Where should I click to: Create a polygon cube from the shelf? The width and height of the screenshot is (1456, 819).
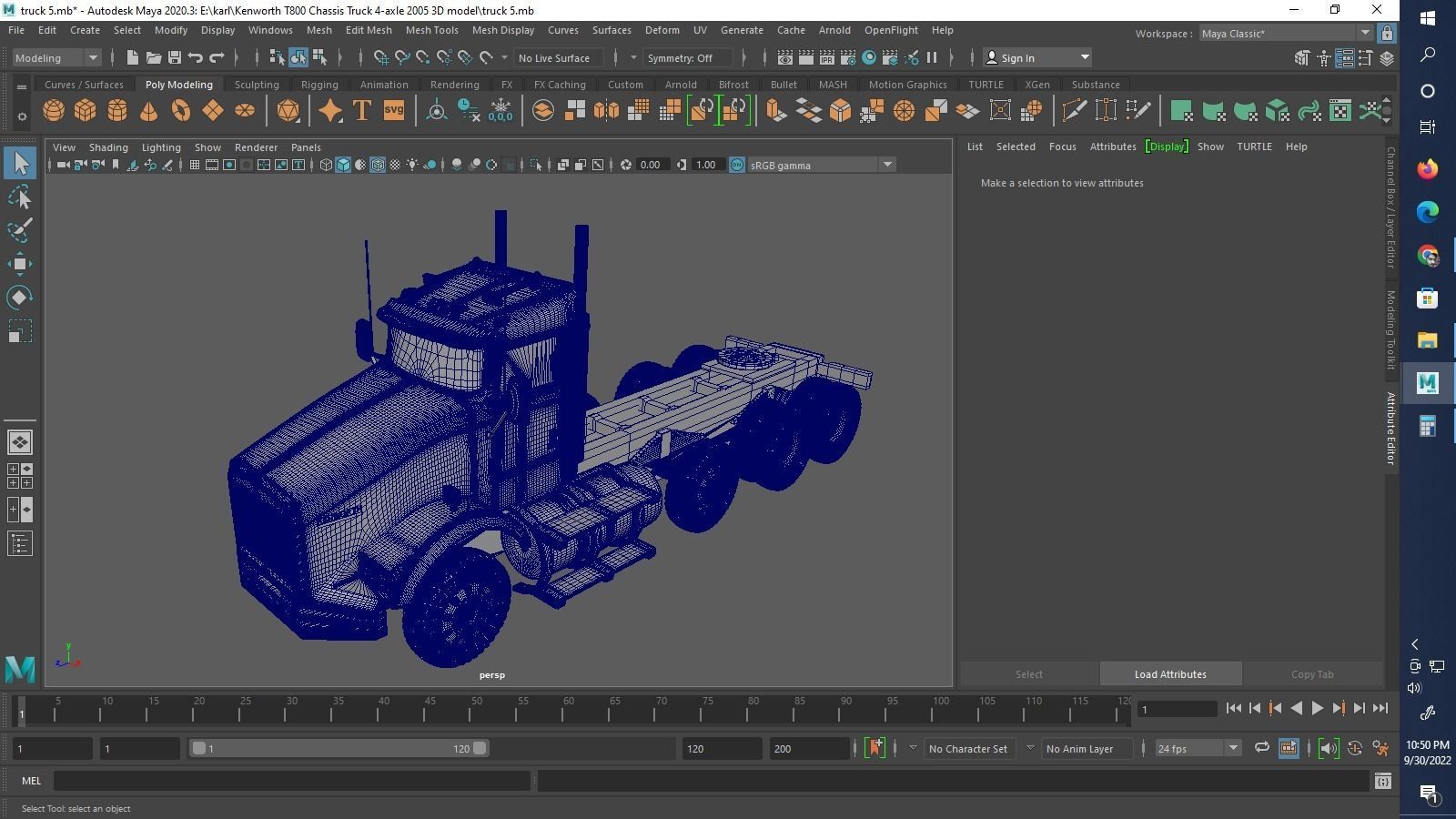(x=85, y=111)
